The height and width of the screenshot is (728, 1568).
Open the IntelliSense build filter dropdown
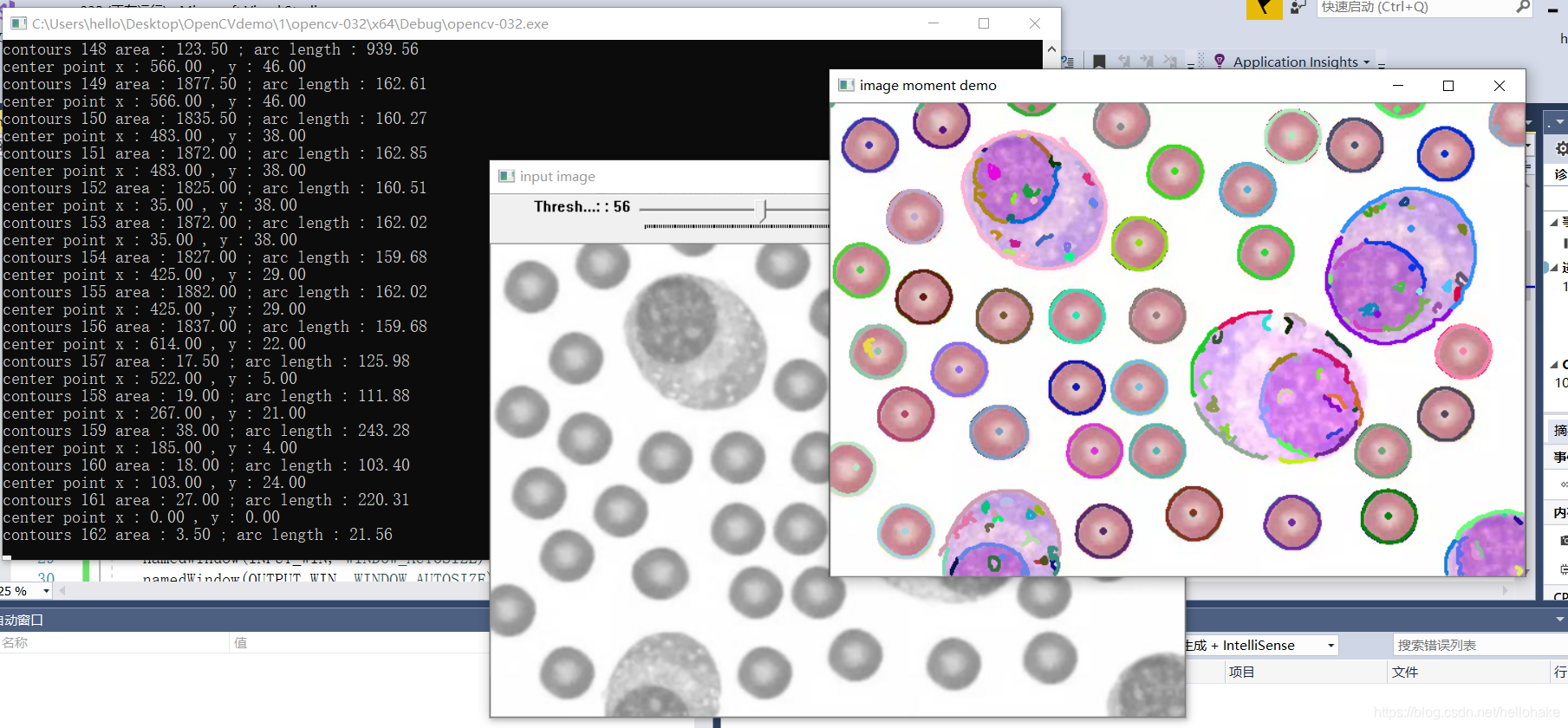pos(1331,646)
